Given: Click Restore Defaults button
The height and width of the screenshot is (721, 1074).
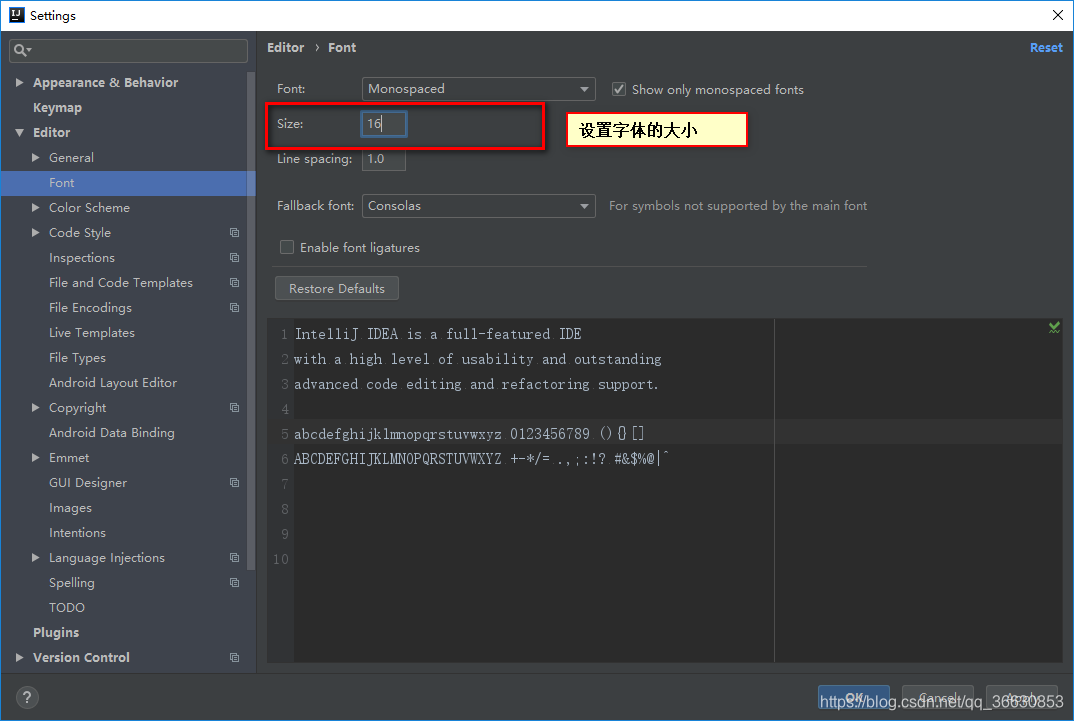Looking at the screenshot, I should (x=337, y=288).
